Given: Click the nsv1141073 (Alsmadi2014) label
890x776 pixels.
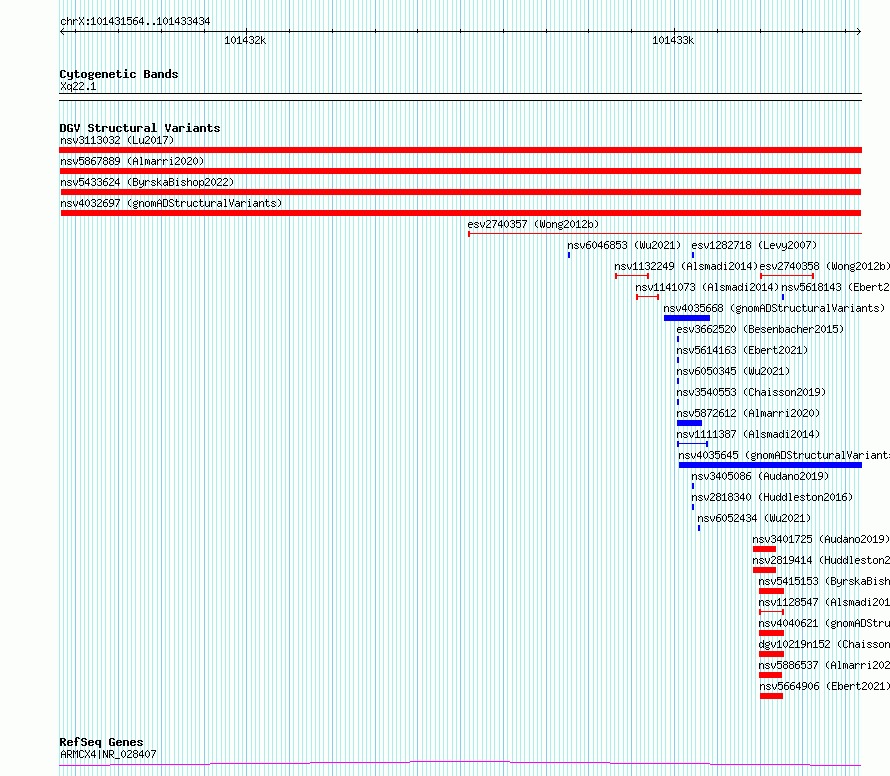Looking at the screenshot, I should pyautogui.click(x=707, y=287).
